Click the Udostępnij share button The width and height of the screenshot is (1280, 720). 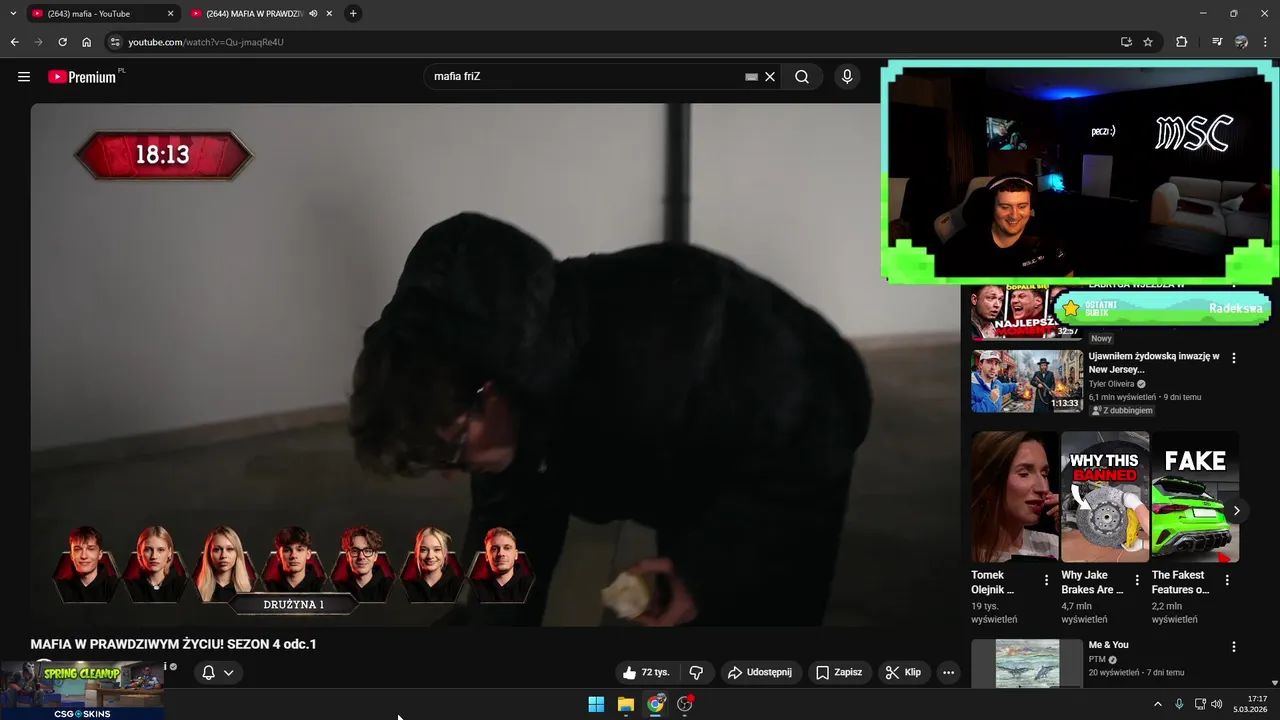click(x=760, y=673)
